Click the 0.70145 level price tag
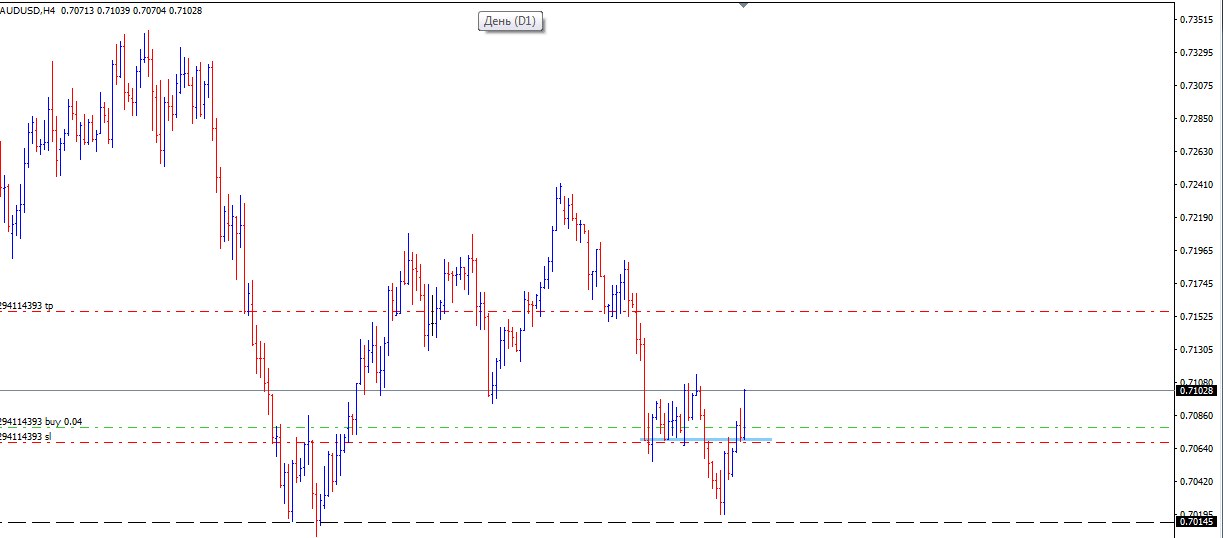Viewport: 1223px width, 538px height. click(x=1196, y=522)
